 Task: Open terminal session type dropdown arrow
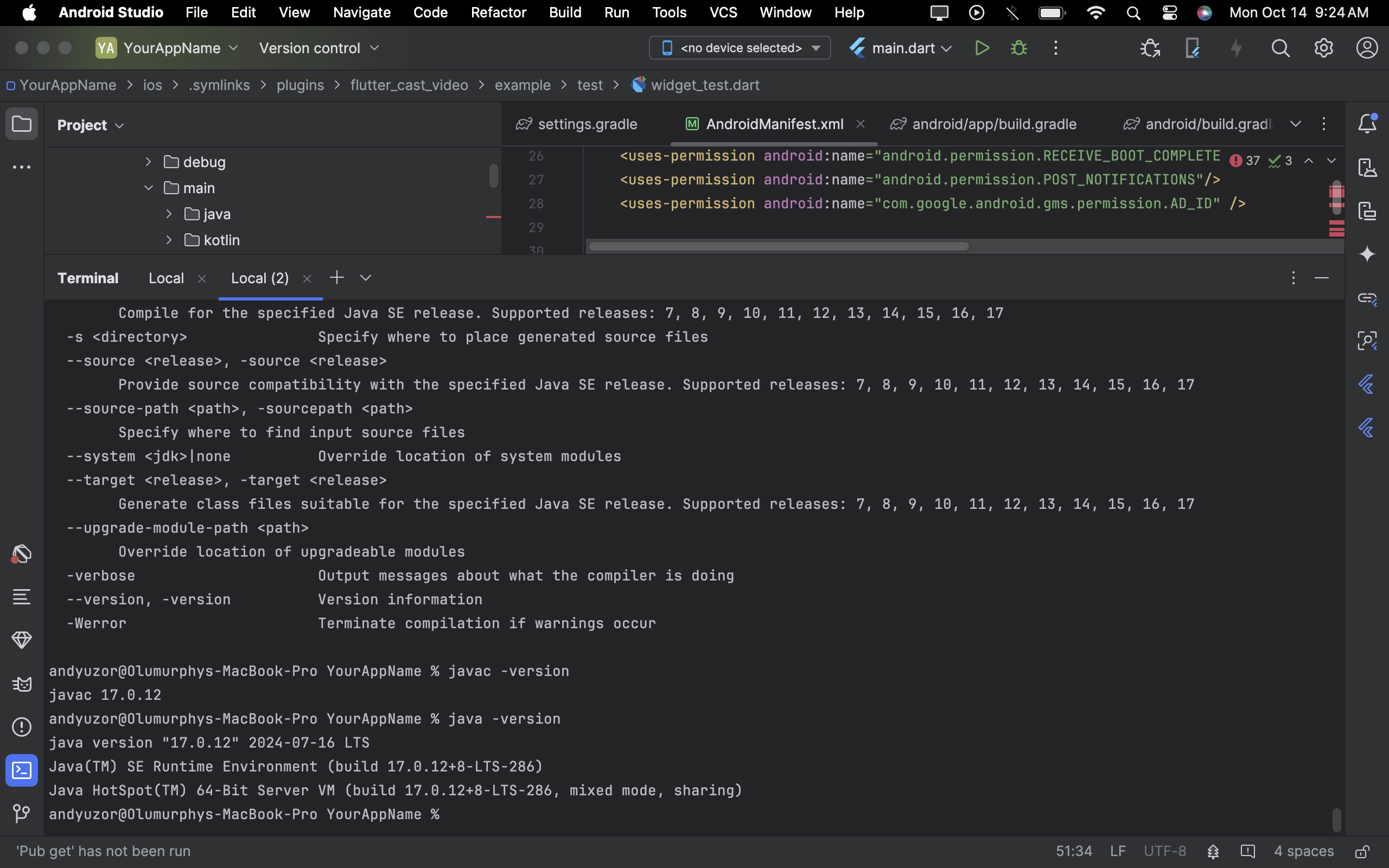[366, 278]
